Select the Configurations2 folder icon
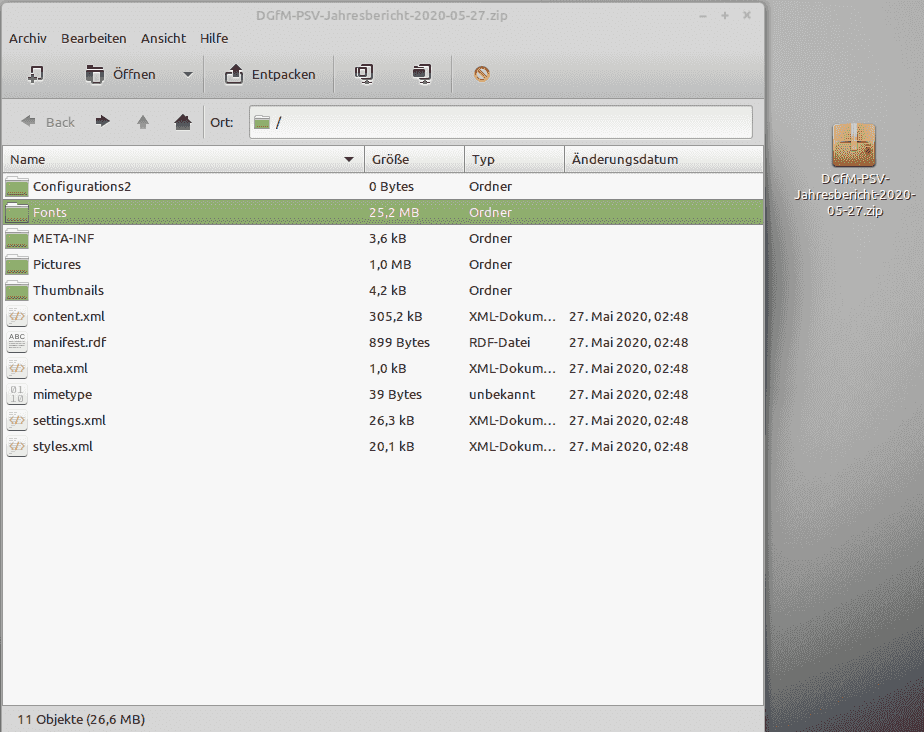Viewport: 924px width, 732px height. tap(17, 186)
